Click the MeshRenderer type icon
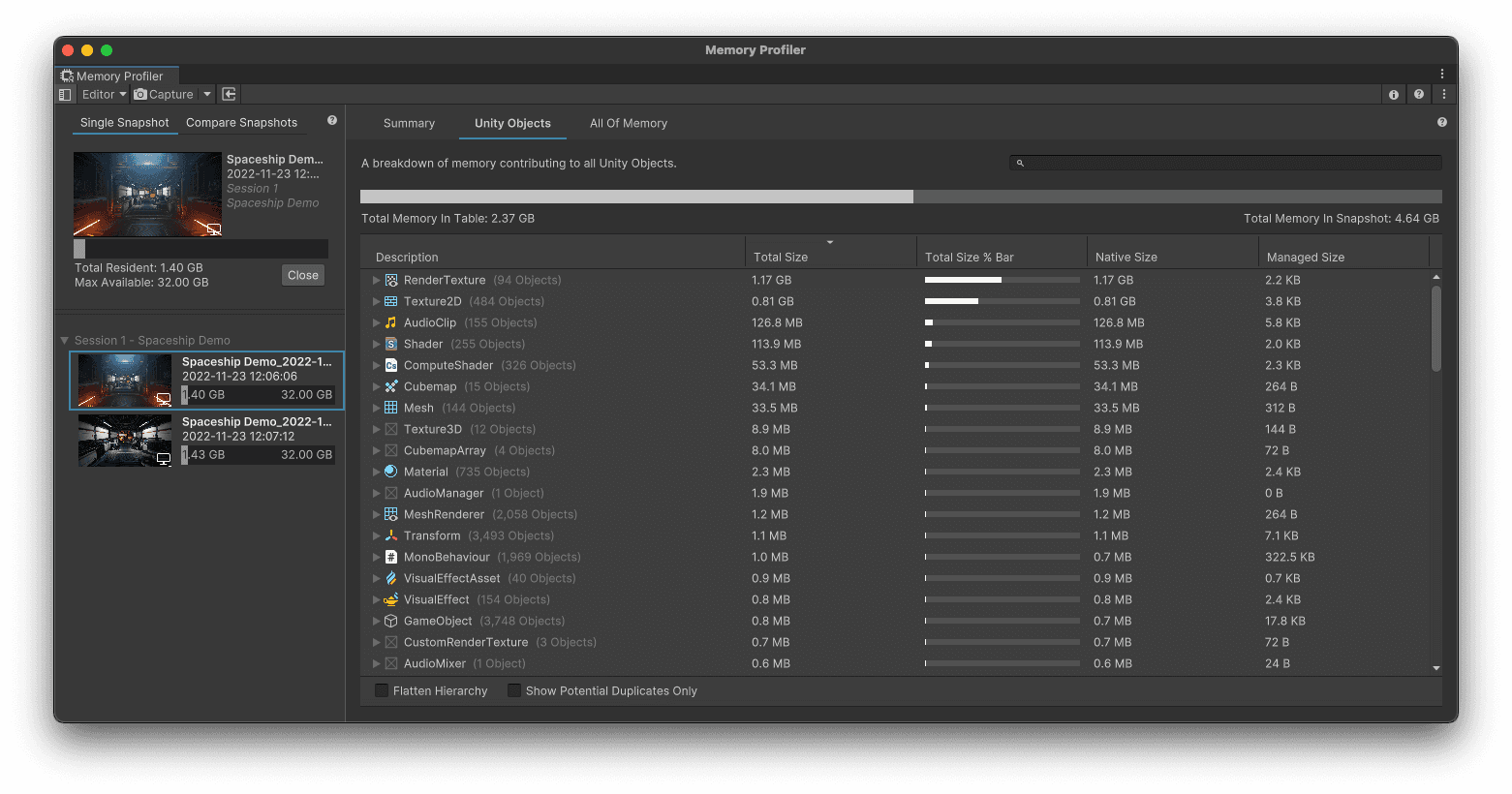Image resolution: width=1512 pixels, height=794 pixels. pyautogui.click(x=391, y=514)
